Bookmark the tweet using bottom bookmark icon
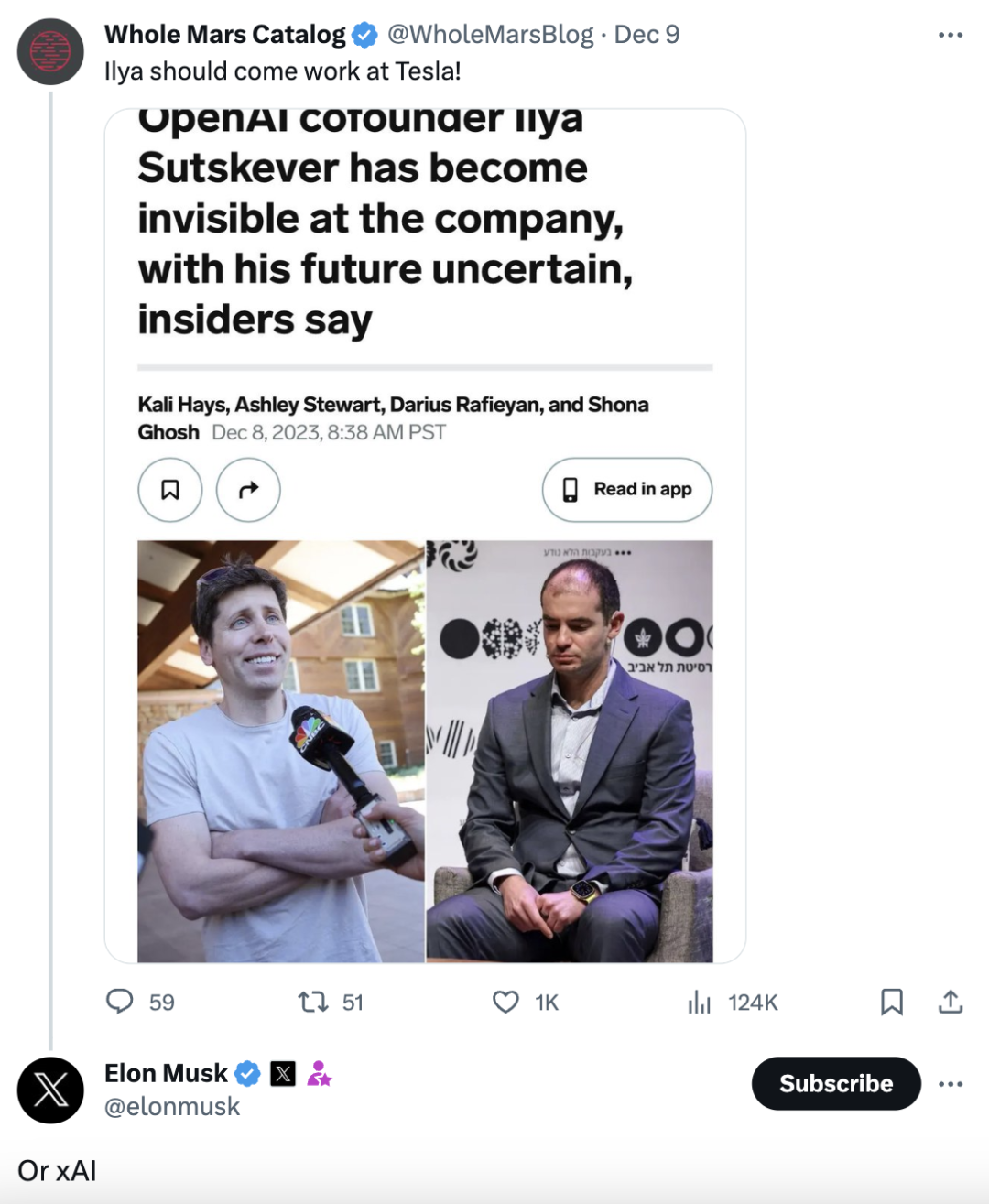 click(x=891, y=1002)
